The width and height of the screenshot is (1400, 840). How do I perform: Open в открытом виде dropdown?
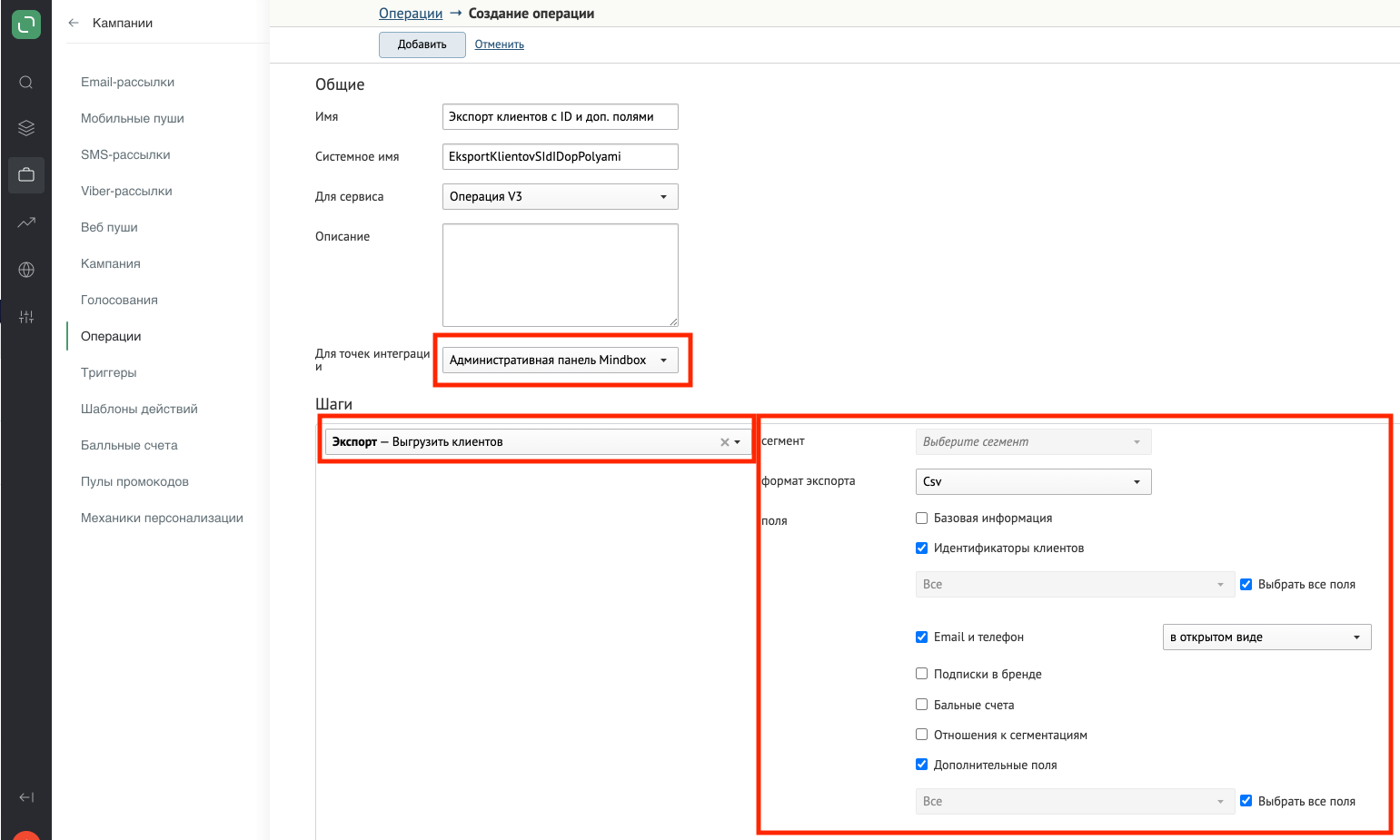1266,637
